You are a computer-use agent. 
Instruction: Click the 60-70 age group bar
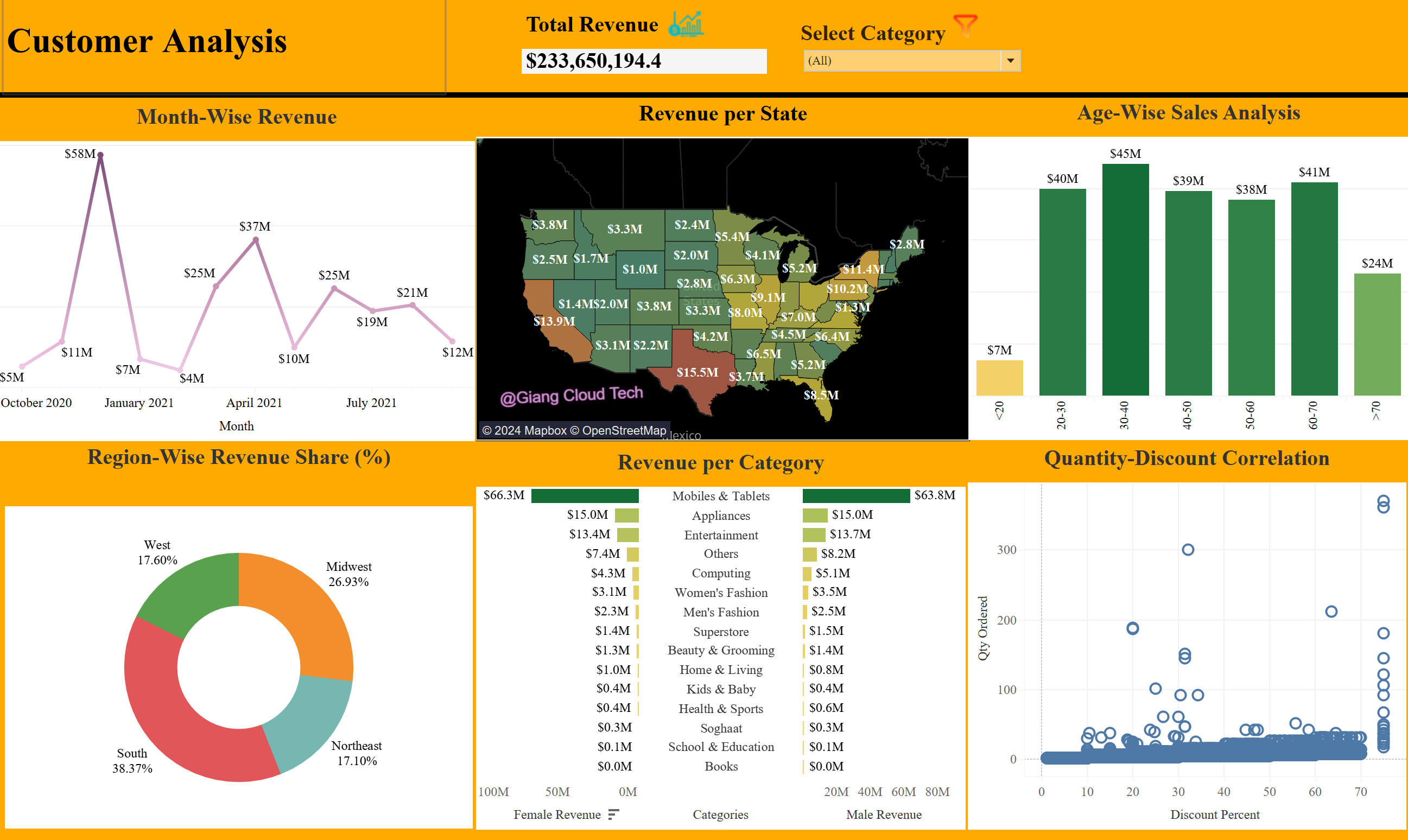1314,289
